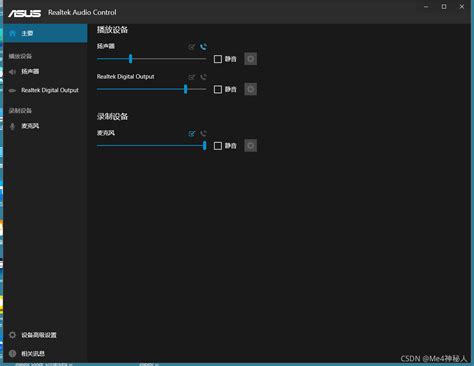The height and width of the screenshot is (366, 474).
Task: Close the Realtek Audio Control window
Action: 462,7
